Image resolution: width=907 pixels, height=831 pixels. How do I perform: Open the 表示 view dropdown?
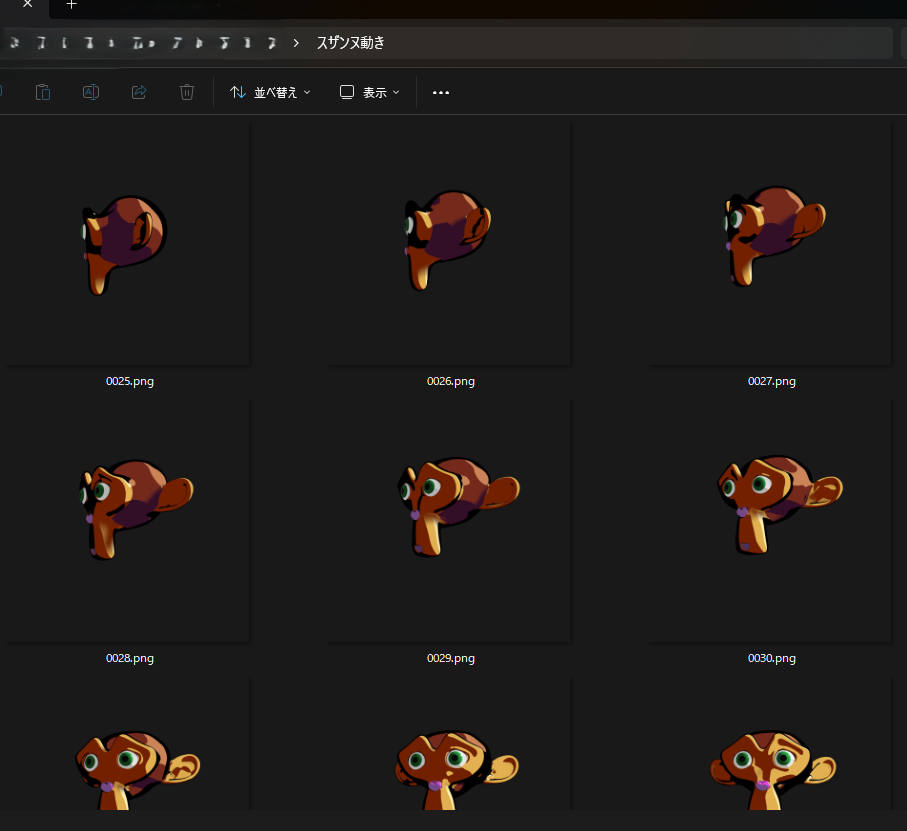(369, 92)
